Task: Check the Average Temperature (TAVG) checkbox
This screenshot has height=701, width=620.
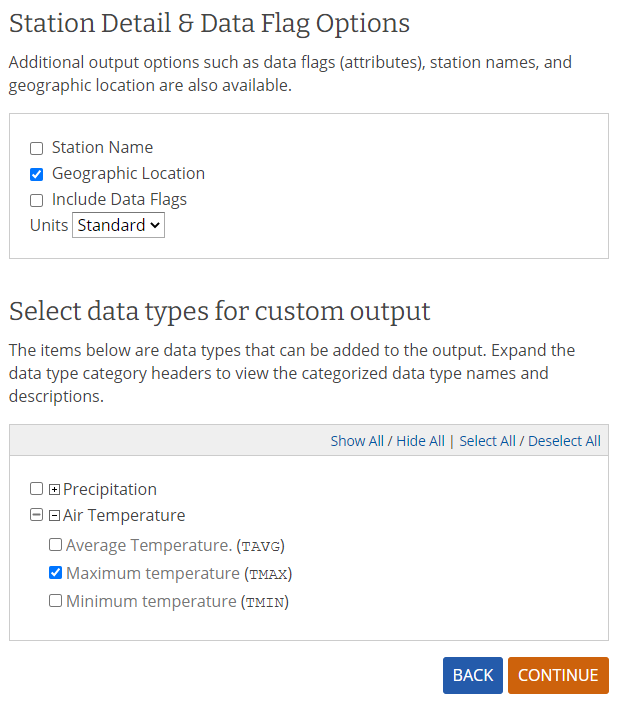Action: (55, 545)
